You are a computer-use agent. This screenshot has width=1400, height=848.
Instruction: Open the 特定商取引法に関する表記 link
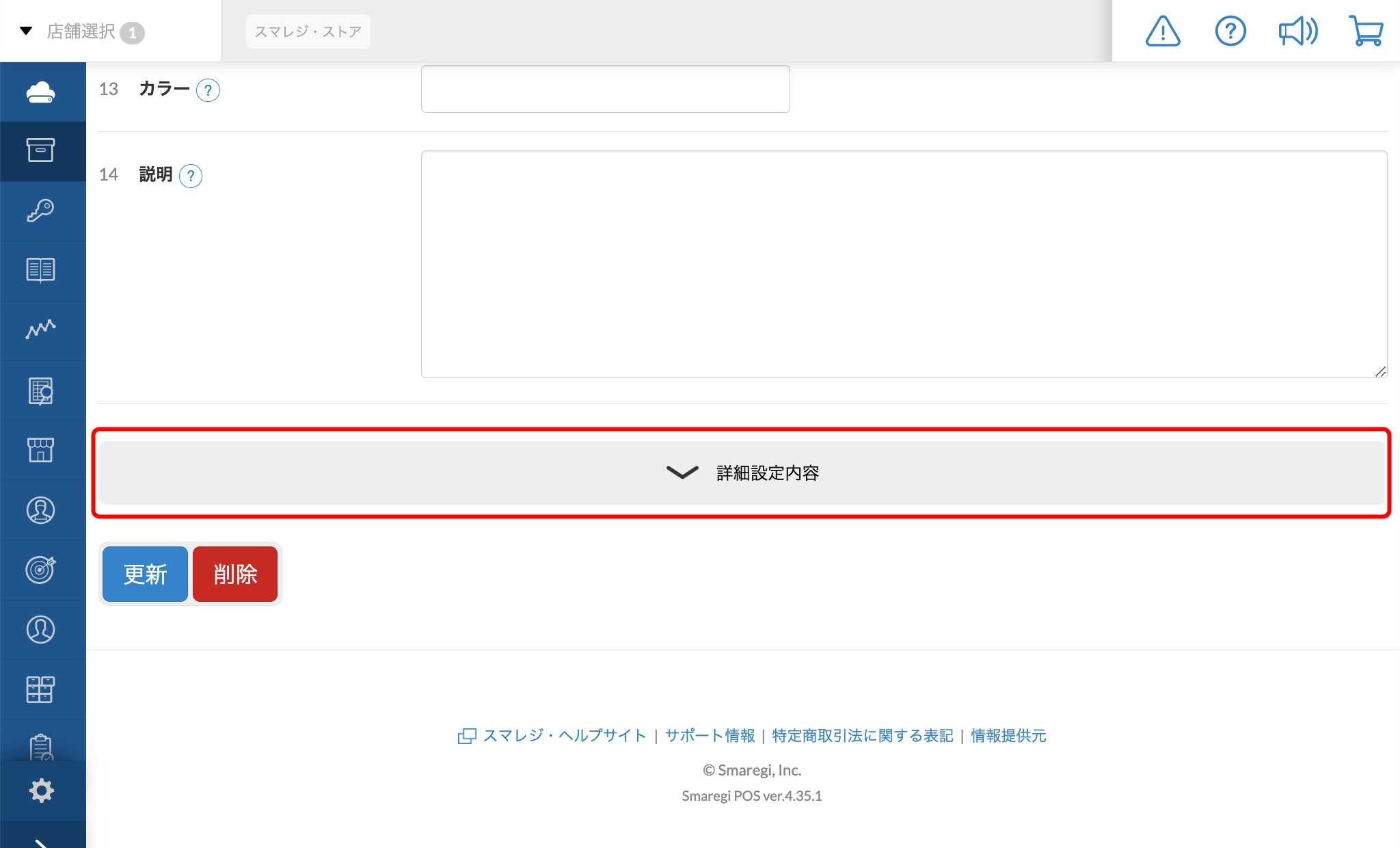[863, 735]
